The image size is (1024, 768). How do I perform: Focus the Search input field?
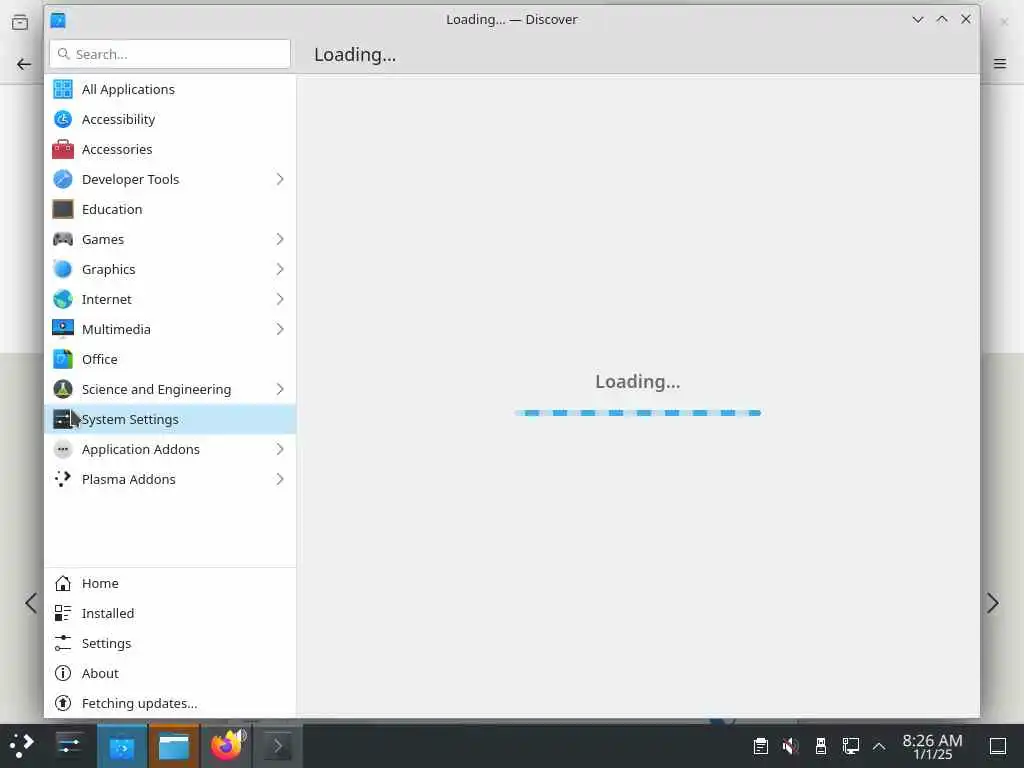coord(170,54)
